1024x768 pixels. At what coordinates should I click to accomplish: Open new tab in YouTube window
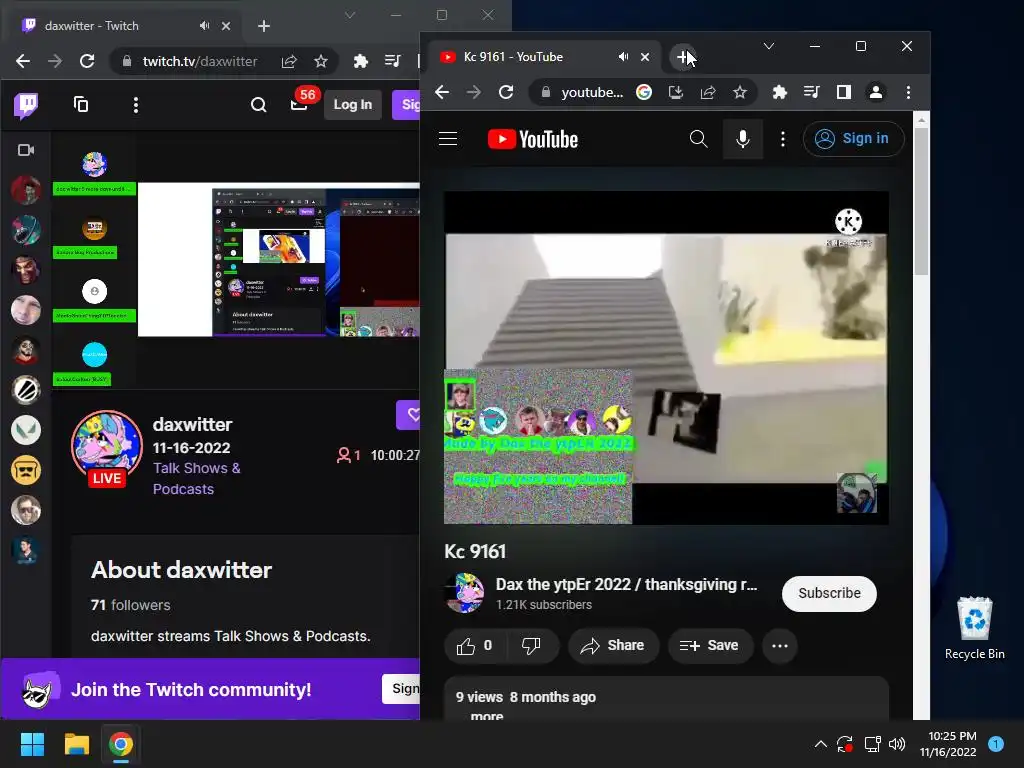(x=683, y=57)
